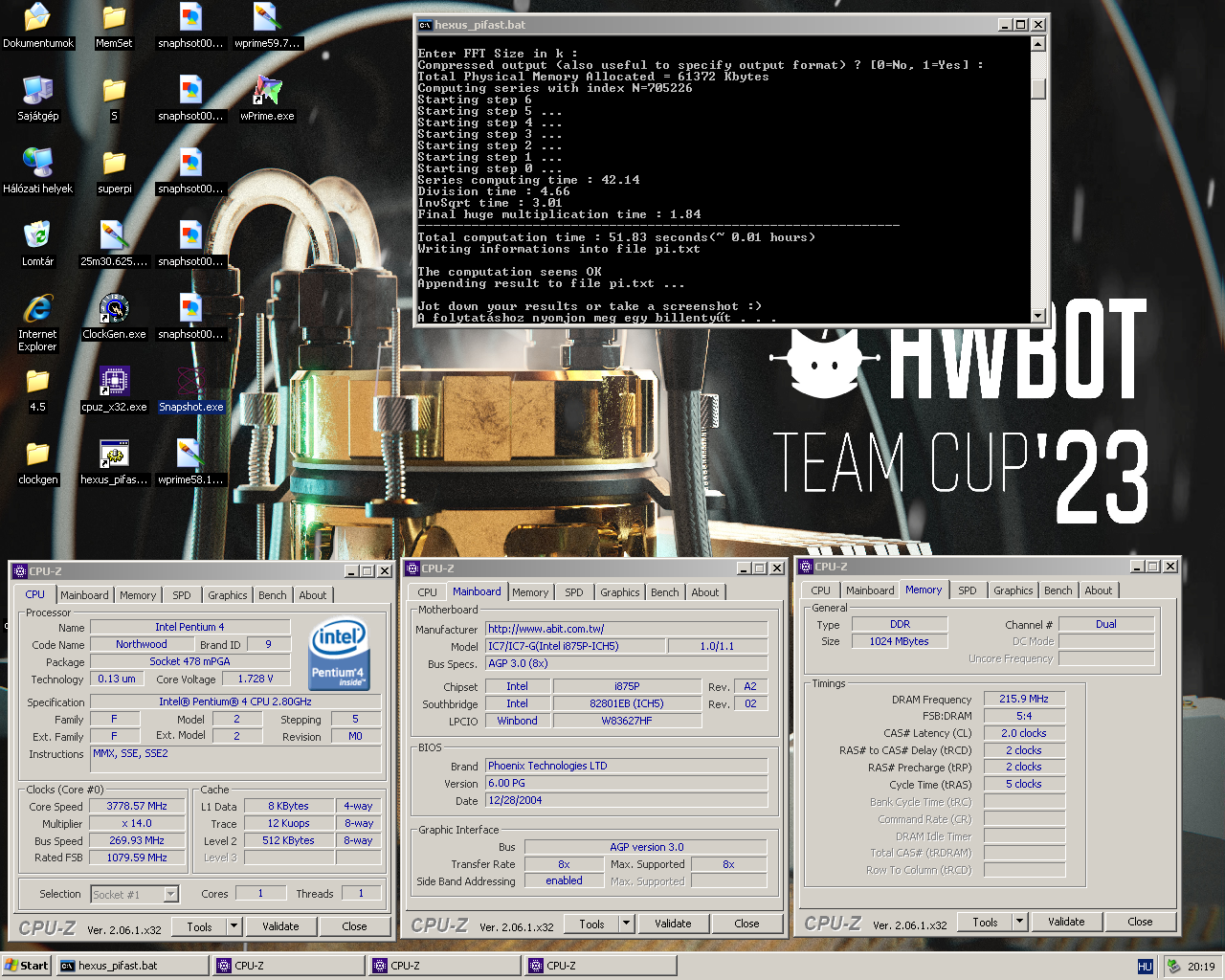
Task: Click Validate in the middle CPU-Z window
Action: [x=673, y=924]
